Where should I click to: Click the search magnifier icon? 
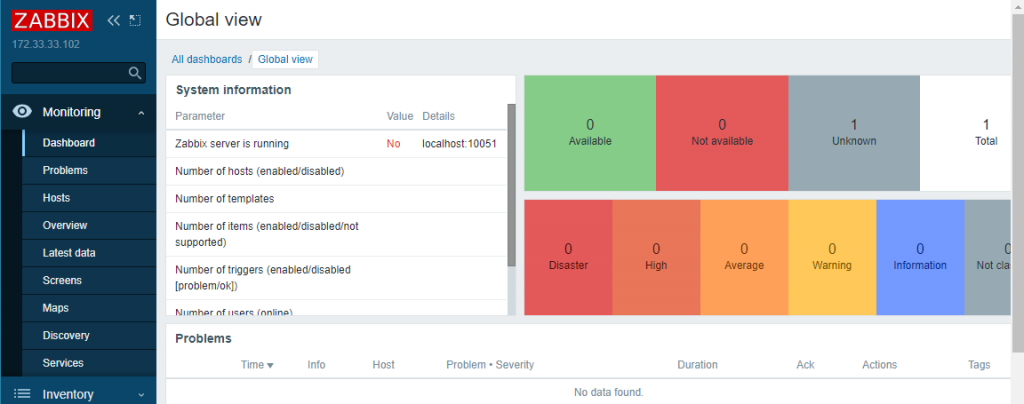pos(136,73)
